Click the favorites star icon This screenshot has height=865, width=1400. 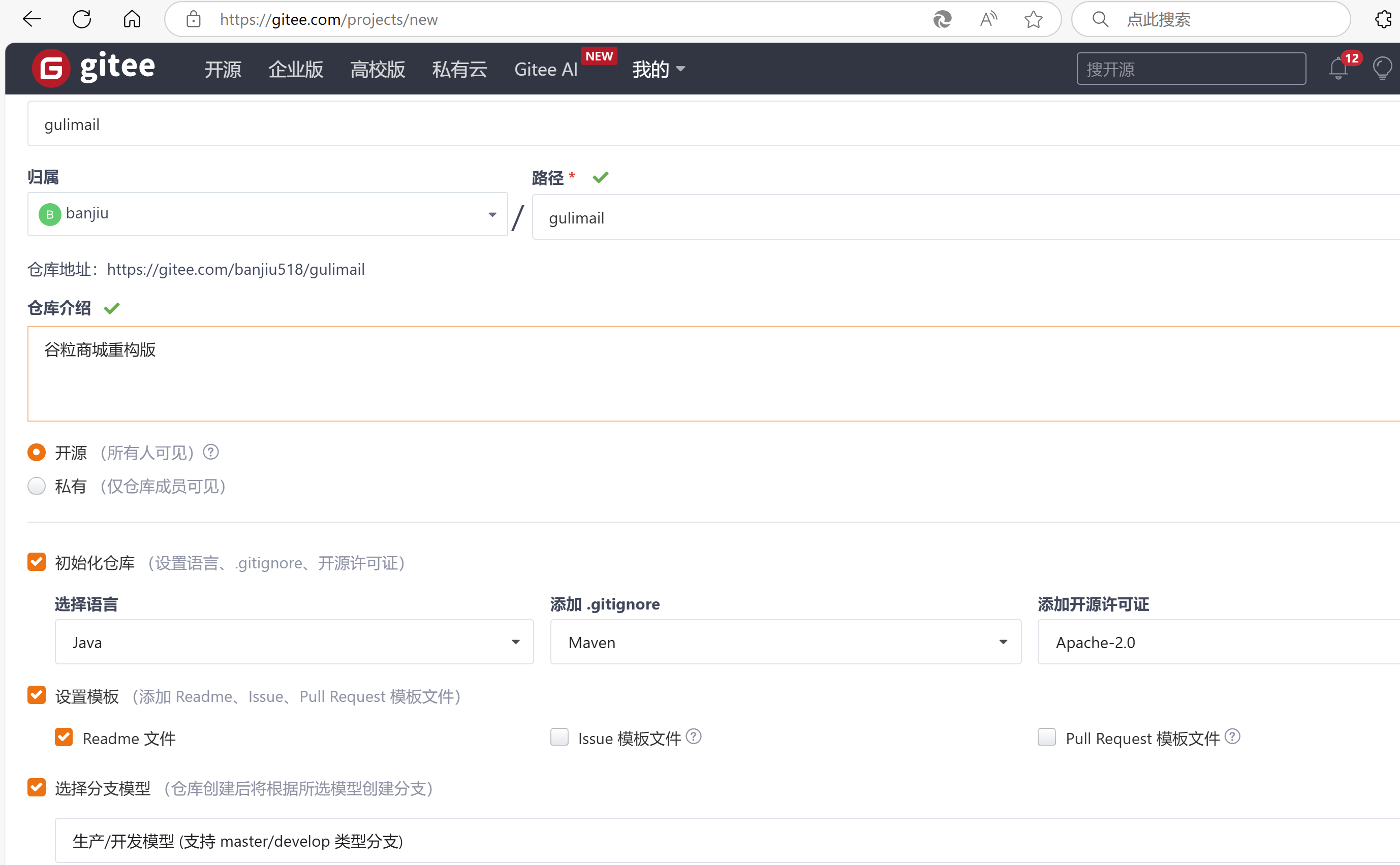point(1033,19)
